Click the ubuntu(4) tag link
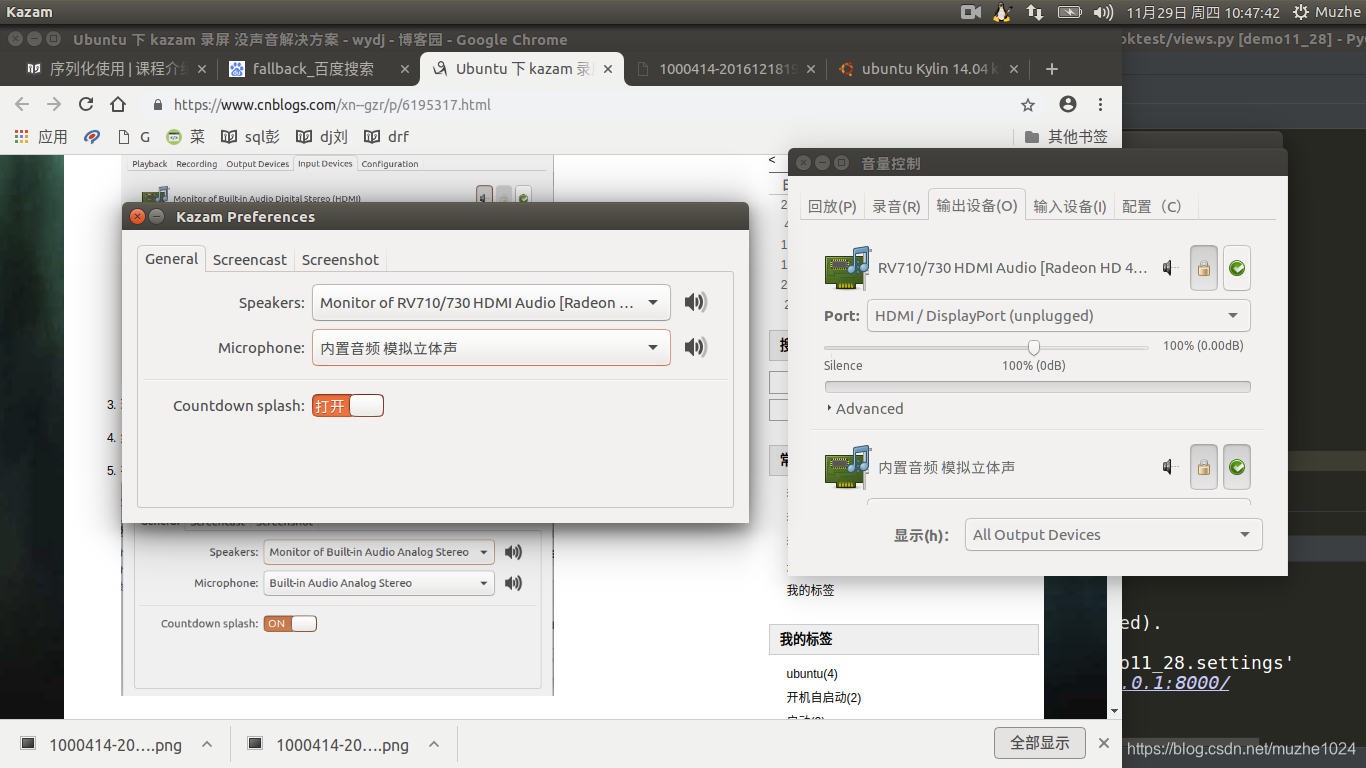Image resolution: width=1366 pixels, height=768 pixels. (x=812, y=674)
